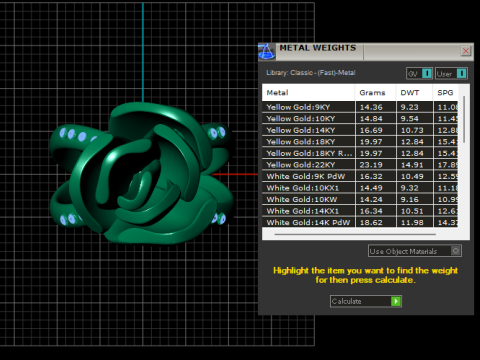The height and width of the screenshot is (360, 480).
Task: Select the White Gold:14KX1 row
Action: coord(360,211)
